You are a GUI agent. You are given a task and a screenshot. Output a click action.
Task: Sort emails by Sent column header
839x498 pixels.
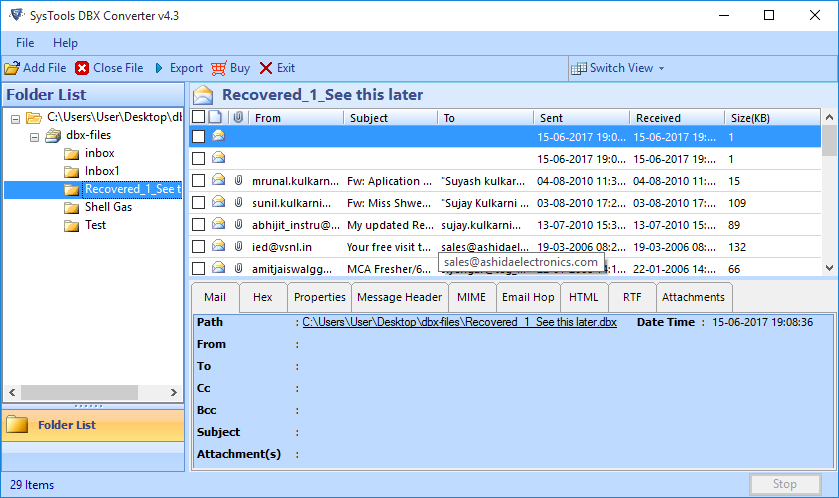pyautogui.click(x=581, y=118)
